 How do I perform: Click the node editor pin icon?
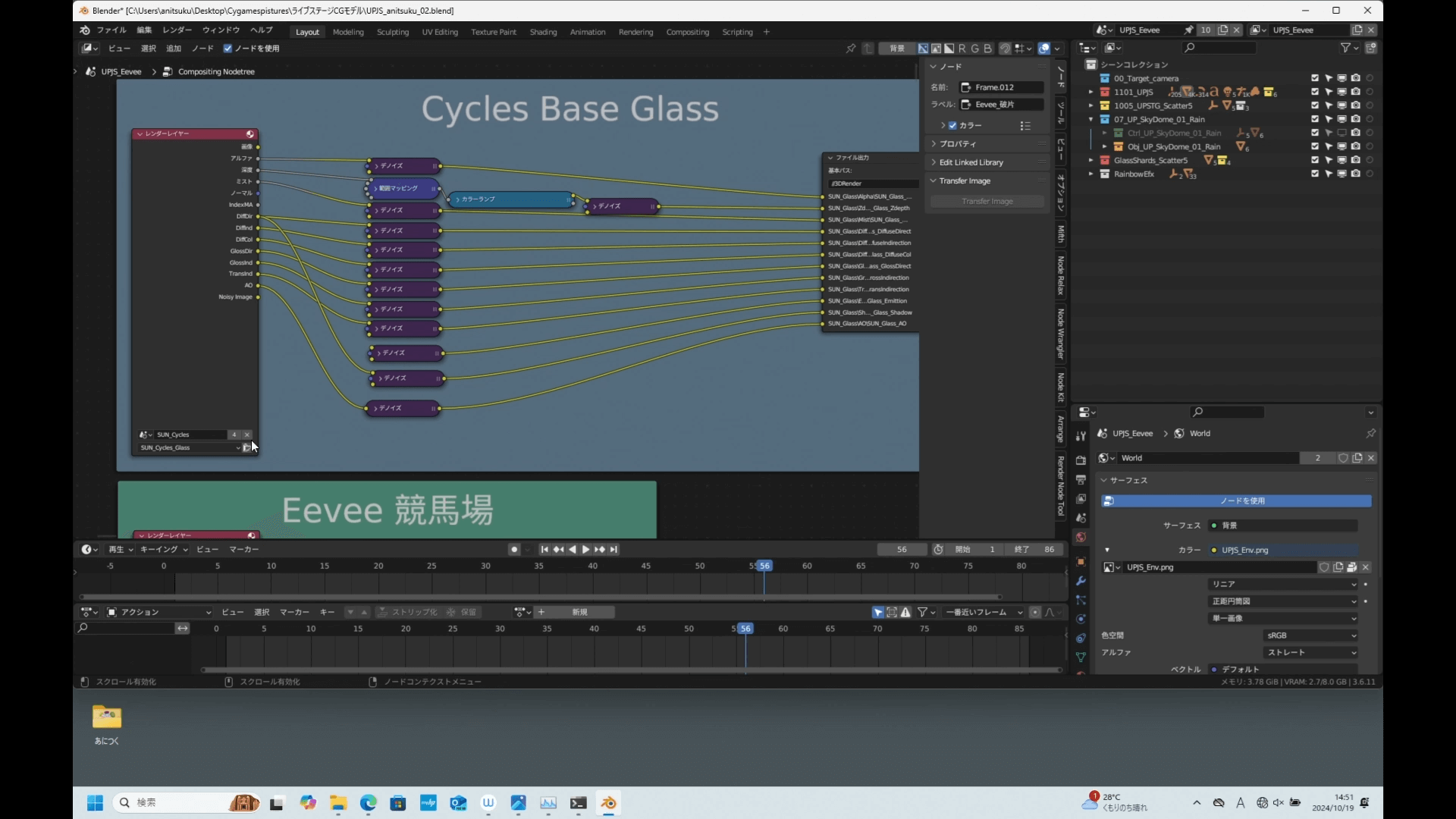click(851, 49)
